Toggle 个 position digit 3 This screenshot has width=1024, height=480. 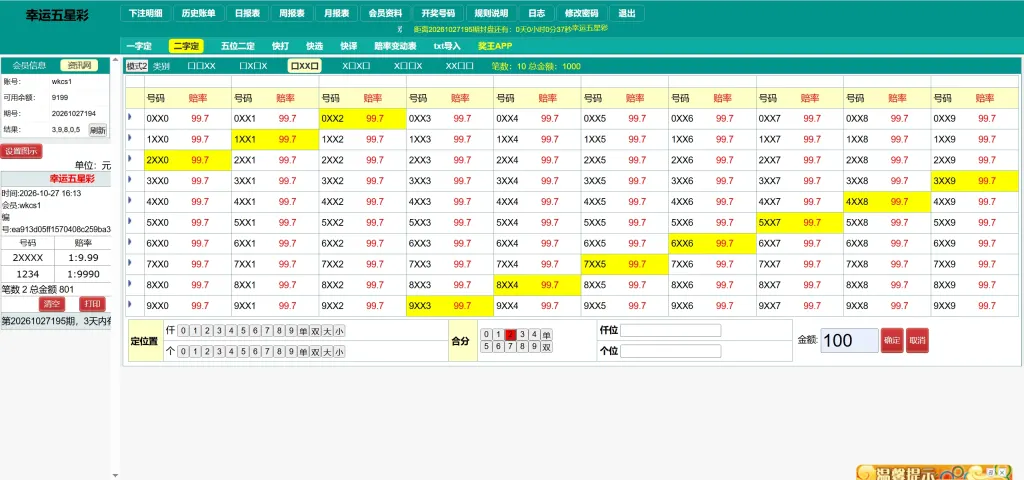[219, 352]
